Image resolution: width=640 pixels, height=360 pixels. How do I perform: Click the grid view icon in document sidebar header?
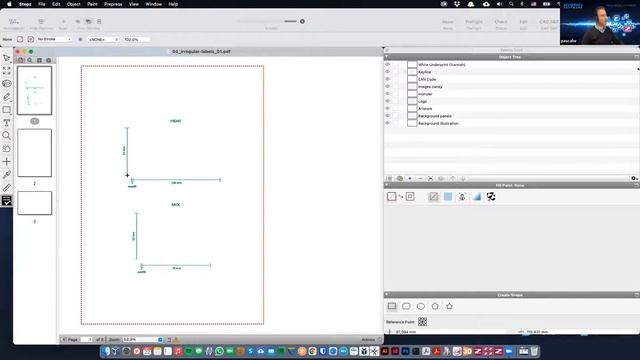click(39, 60)
